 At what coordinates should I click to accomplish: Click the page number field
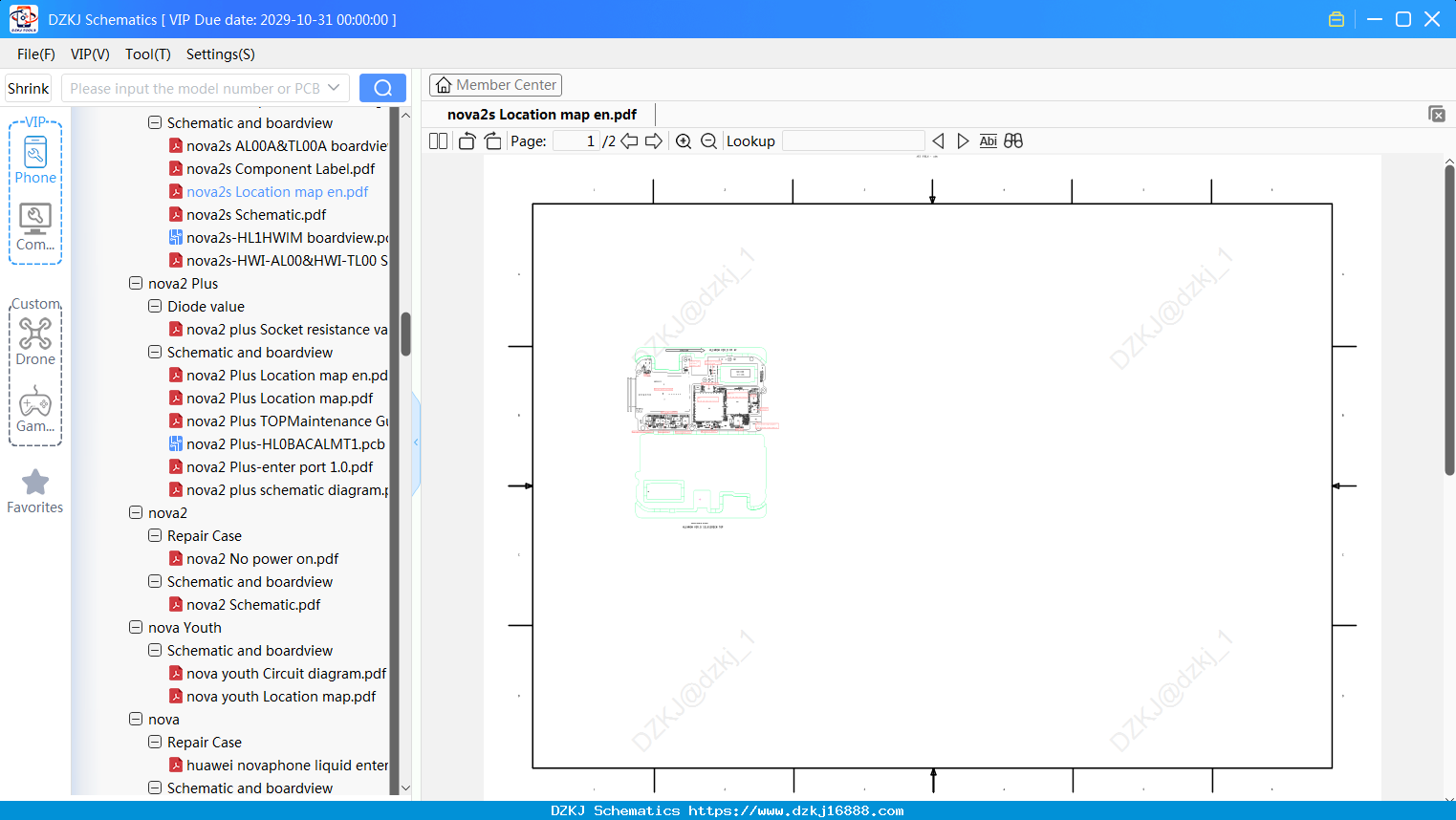click(576, 140)
